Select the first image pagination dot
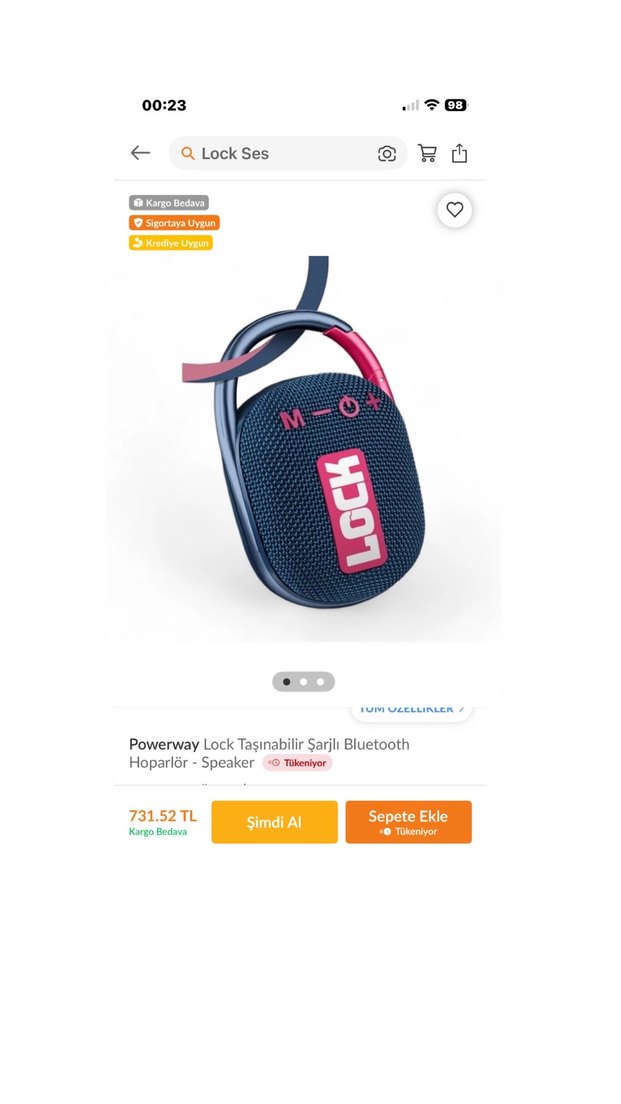The width and height of the screenshot is (621, 1104). click(x=287, y=682)
